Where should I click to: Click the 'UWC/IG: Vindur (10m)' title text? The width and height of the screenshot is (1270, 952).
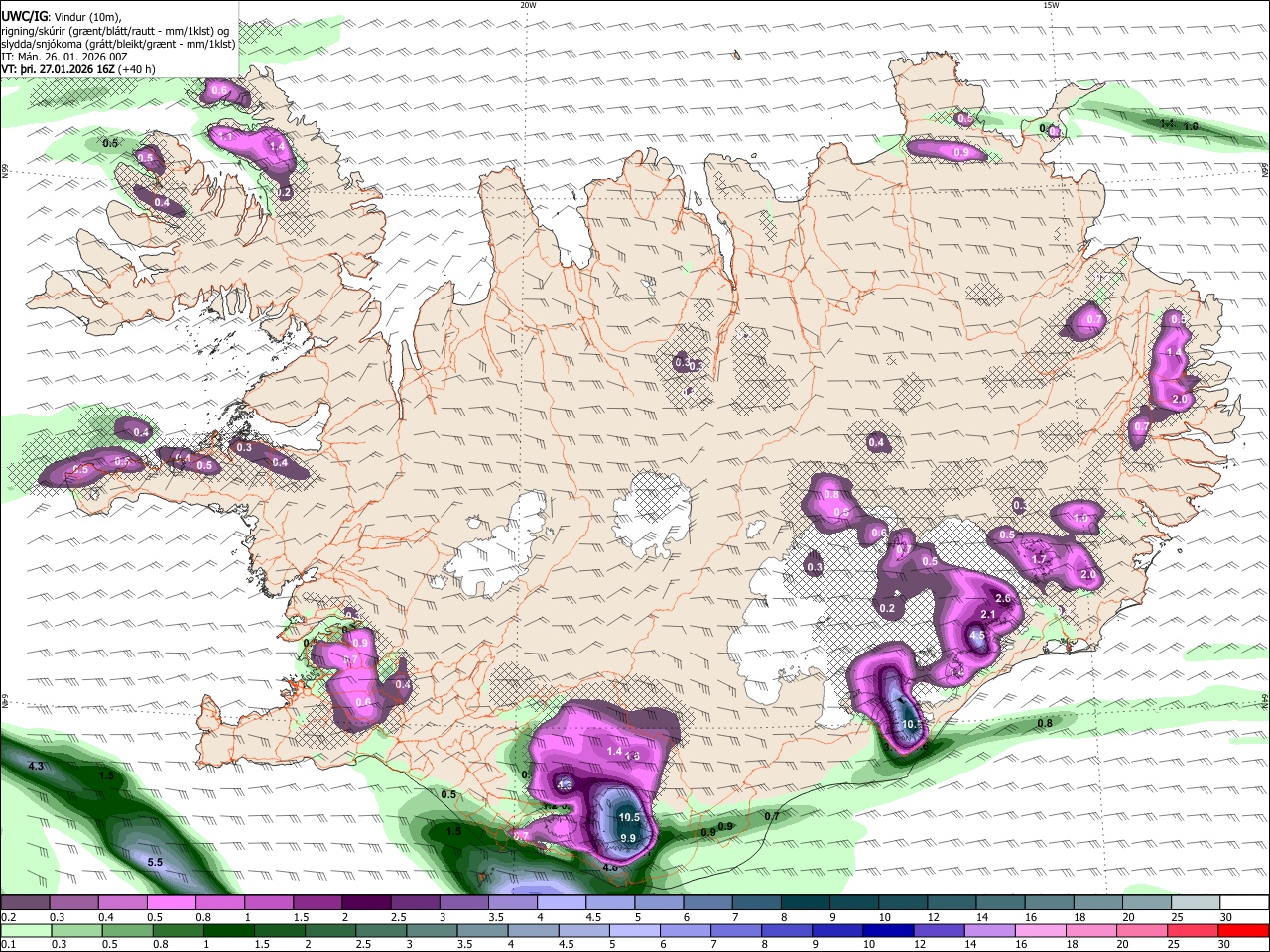[x=62, y=16]
